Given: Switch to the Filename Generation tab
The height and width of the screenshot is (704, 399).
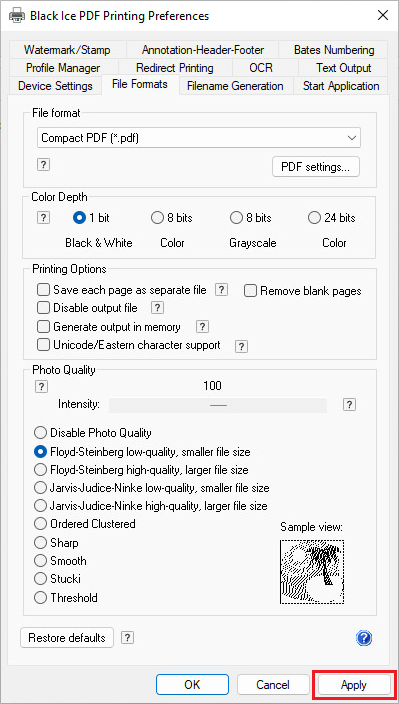Looking at the screenshot, I should (x=235, y=86).
